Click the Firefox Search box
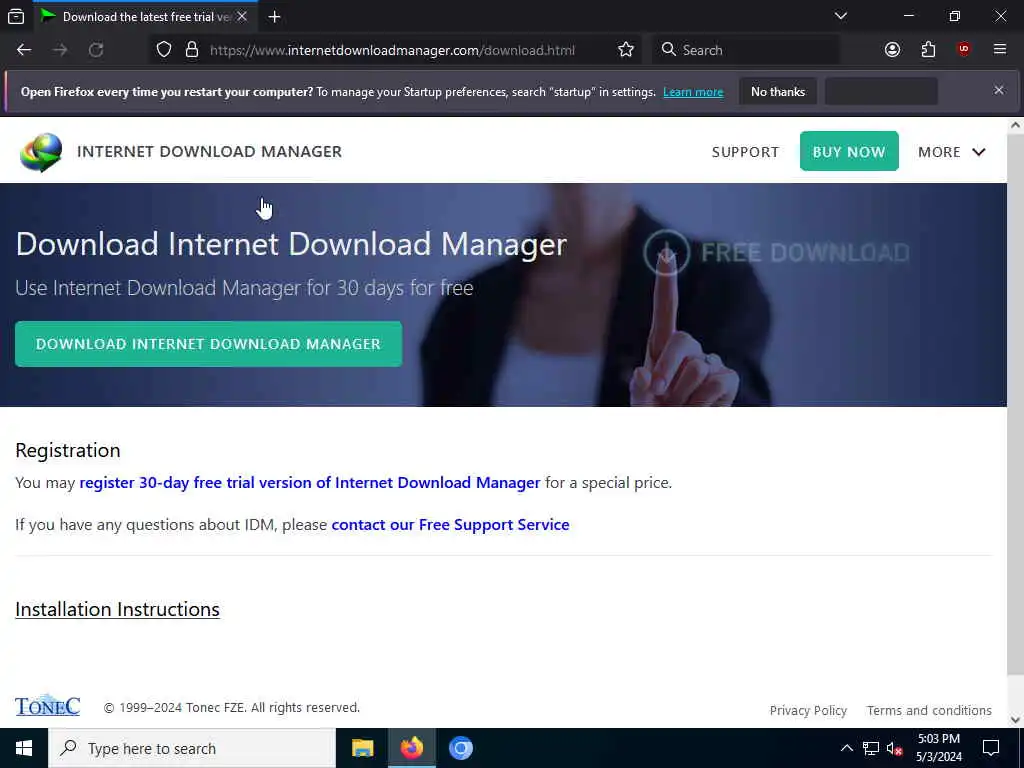Image resolution: width=1024 pixels, height=768 pixels. (746, 50)
